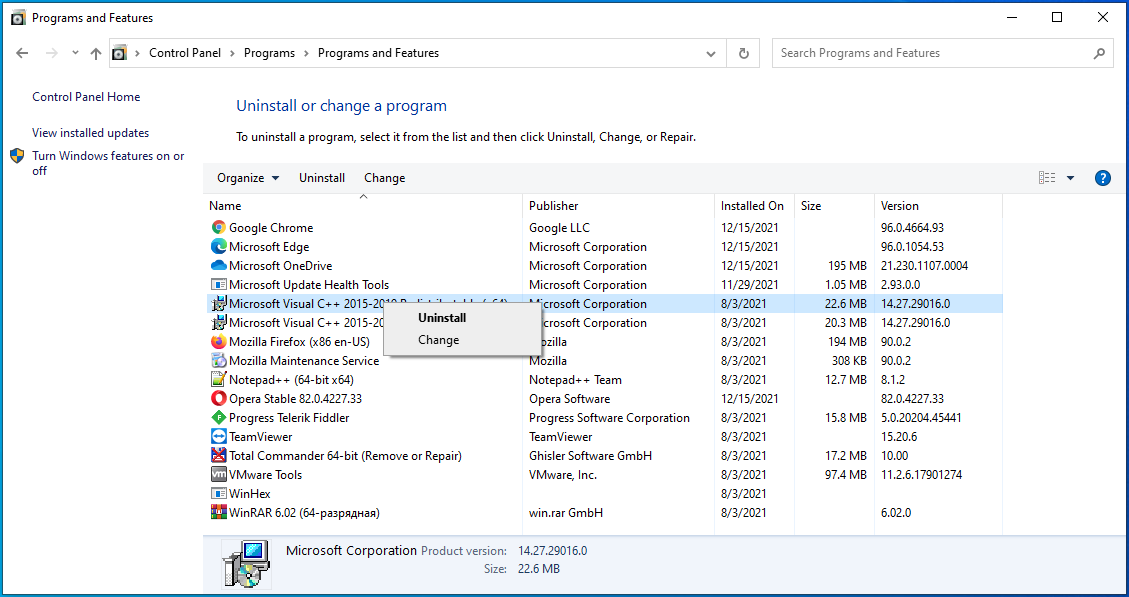Select Opera Stable 82.0.4227.33 entry
The height and width of the screenshot is (597, 1129).
[295, 399]
